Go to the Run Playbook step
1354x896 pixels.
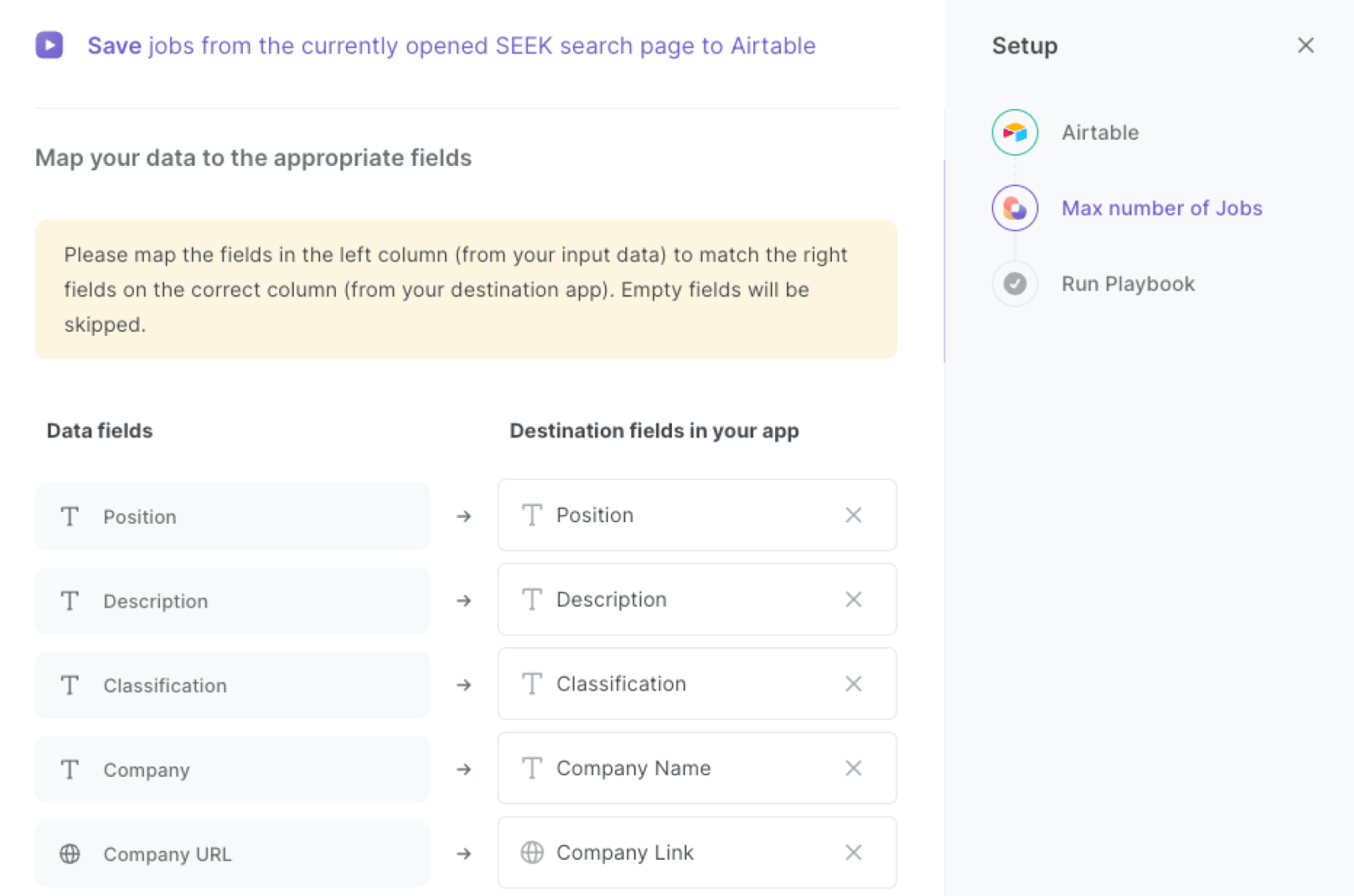(1128, 283)
